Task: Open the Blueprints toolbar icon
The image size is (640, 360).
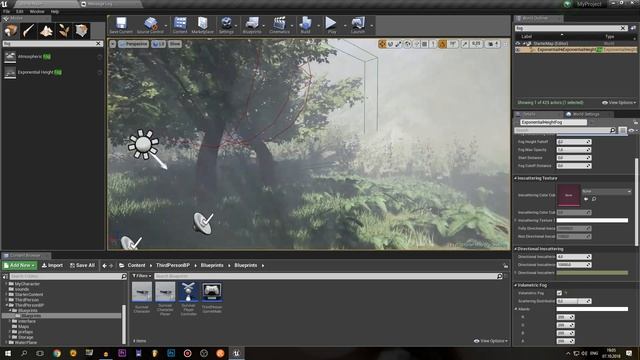Action: [x=252, y=24]
